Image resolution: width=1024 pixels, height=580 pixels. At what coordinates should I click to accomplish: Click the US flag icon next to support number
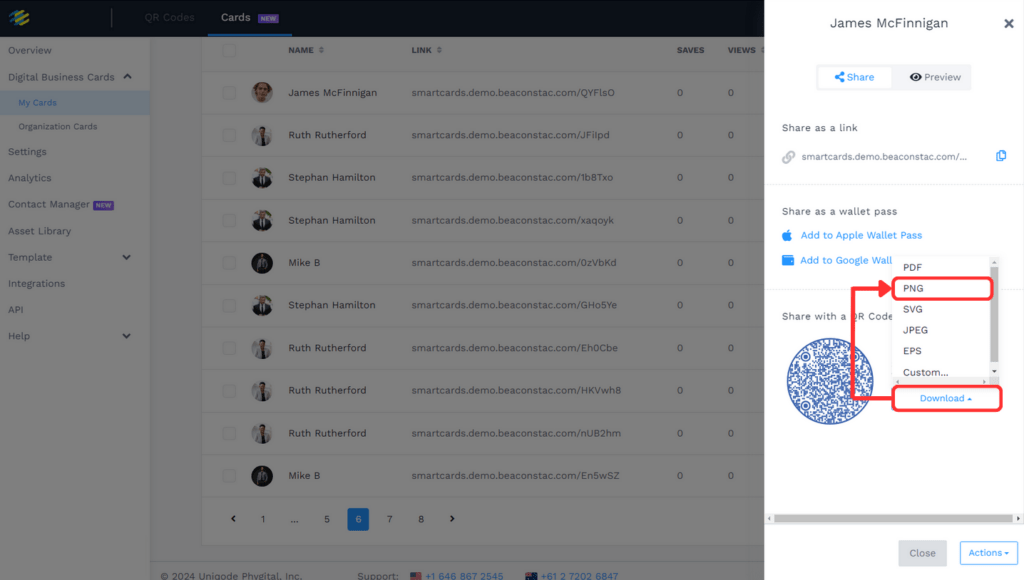pyautogui.click(x=416, y=575)
